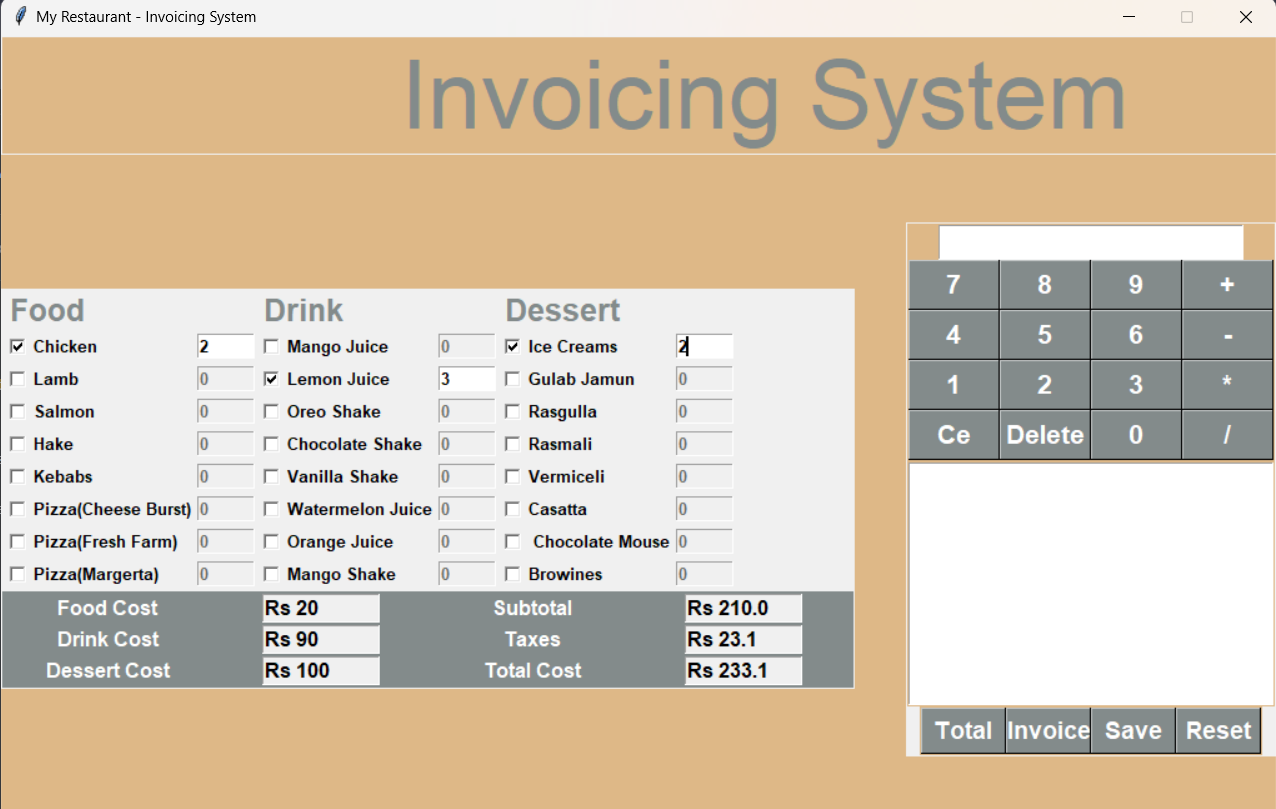The width and height of the screenshot is (1276, 809).
Task: Click calculator key 6
Action: (1136, 335)
